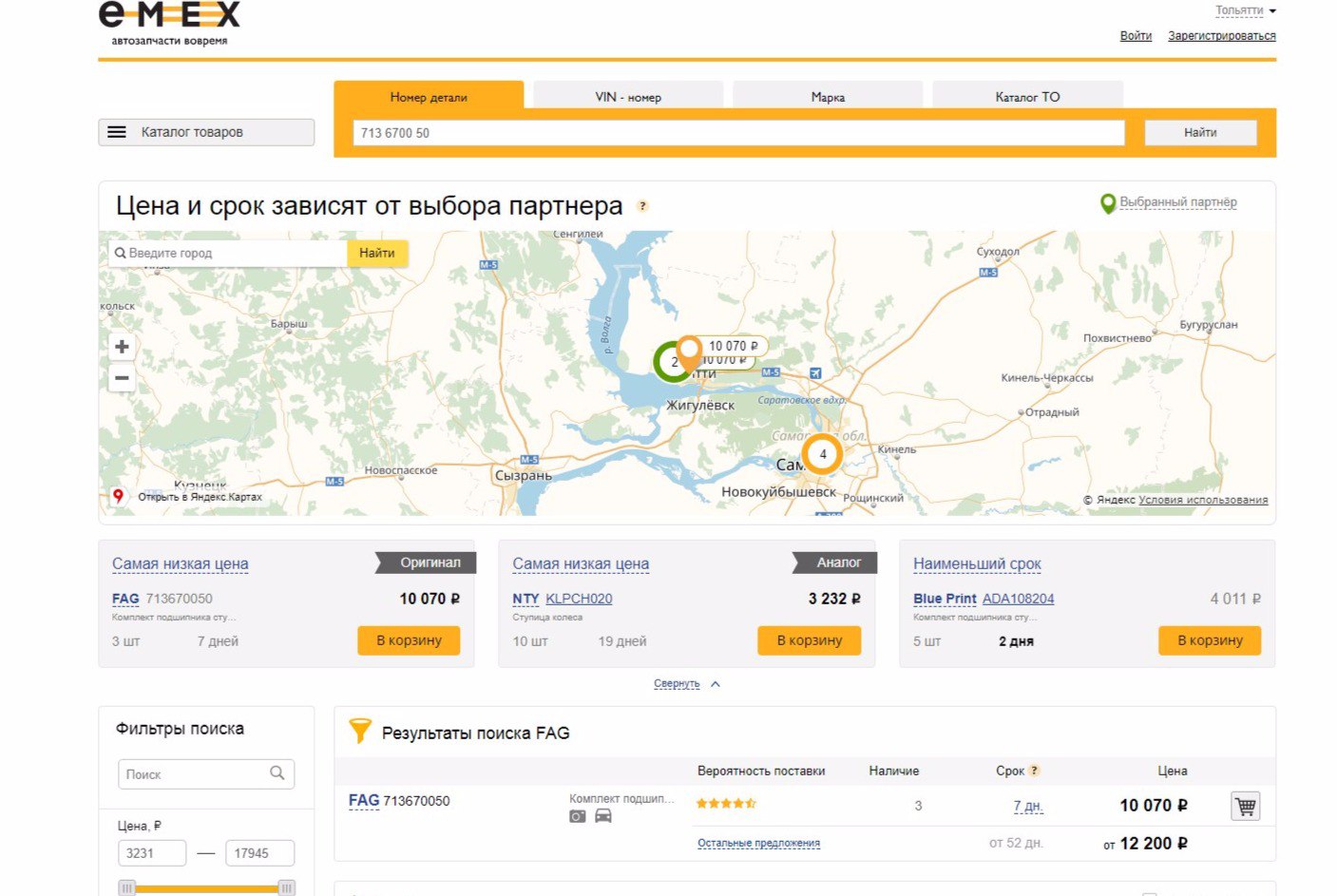This screenshot has height=896, width=1337.
Task: Click the Найти button next to part number
Action: pos(1200,132)
